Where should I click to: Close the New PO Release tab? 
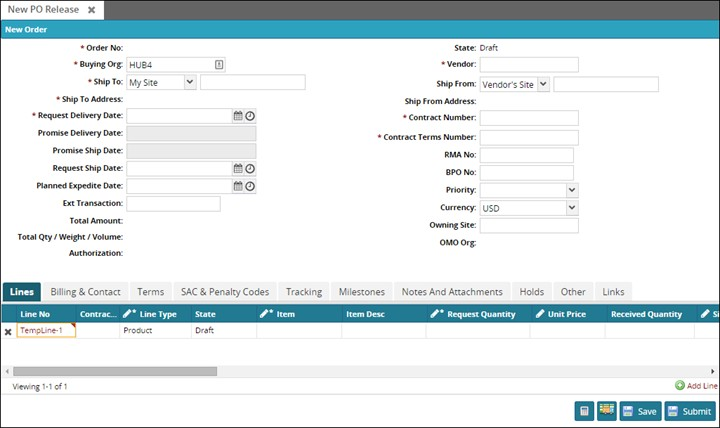[91, 9]
